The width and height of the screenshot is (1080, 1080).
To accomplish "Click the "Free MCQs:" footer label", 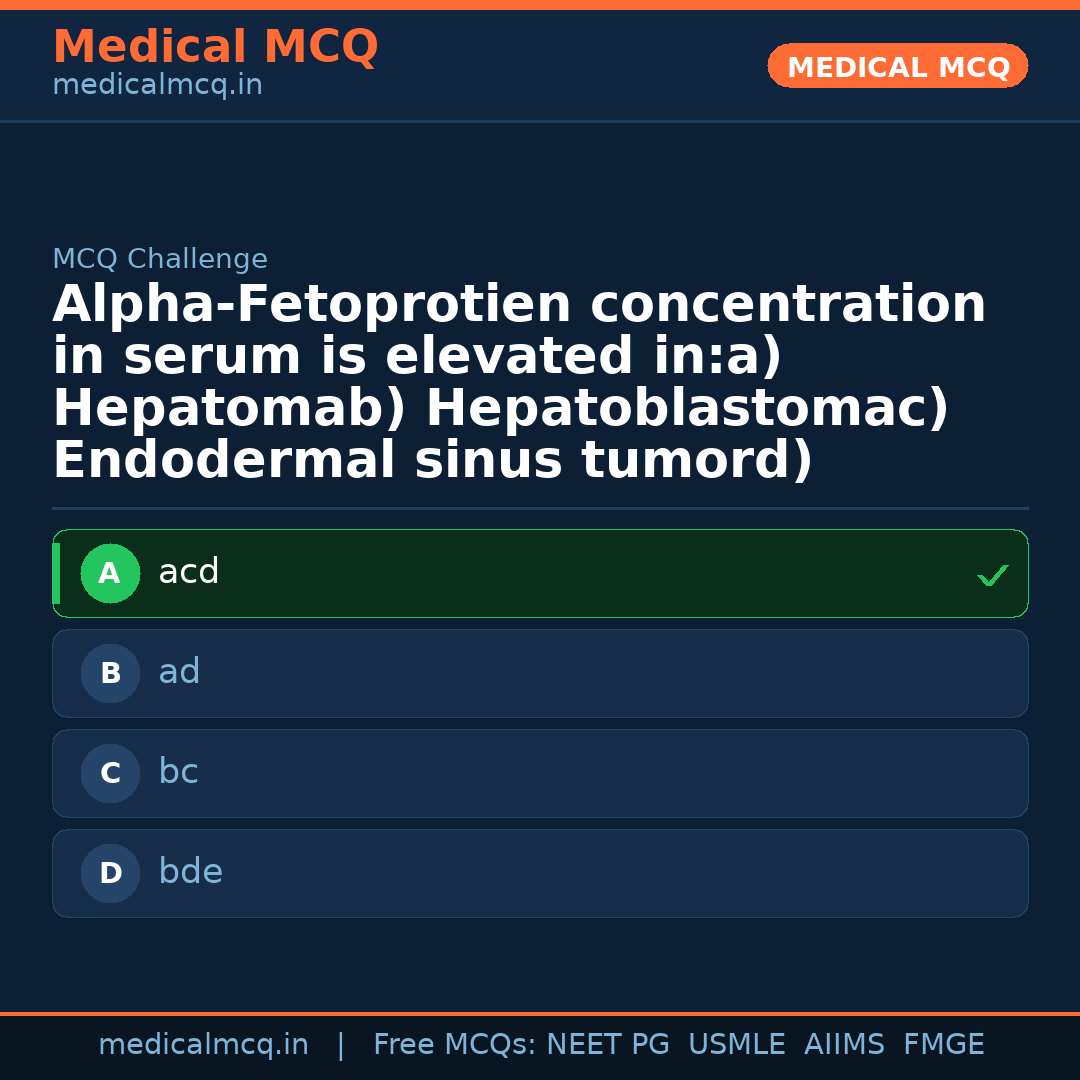I will pyautogui.click(x=455, y=1045).
